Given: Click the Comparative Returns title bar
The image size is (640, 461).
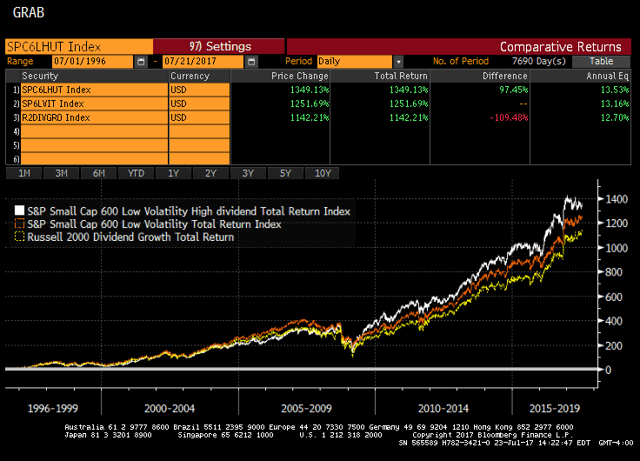Looking at the screenshot, I should pyautogui.click(x=459, y=47).
